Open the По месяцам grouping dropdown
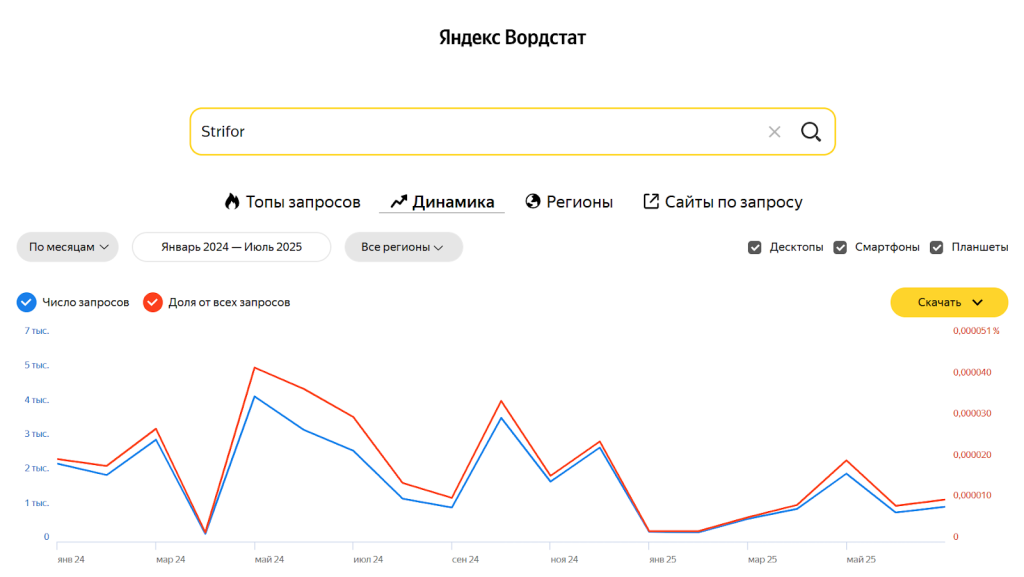The height and width of the screenshot is (577, 1024). tap(67, 247)
